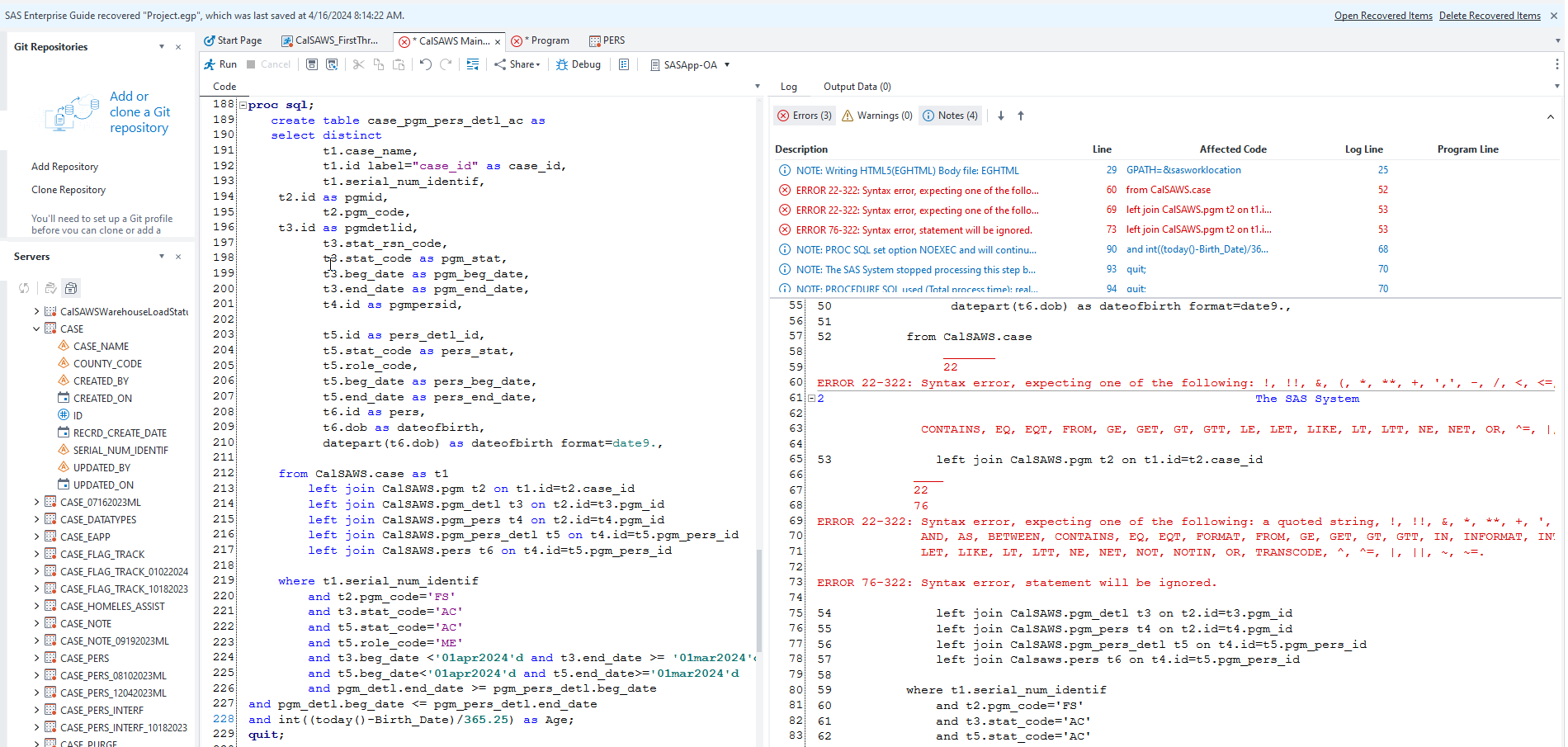This screenshot has height=747, width=1568.
Task: Open the SASApp-OA server dropdown
Action: pos(690,64)
